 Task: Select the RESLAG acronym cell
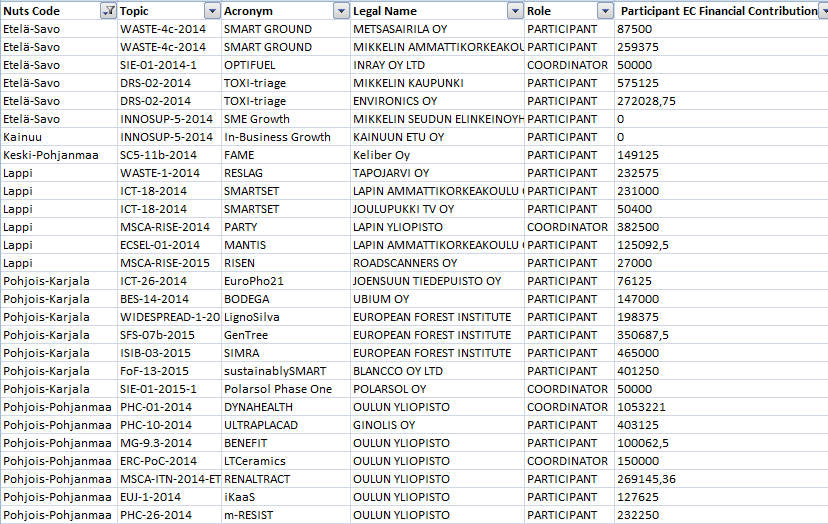pos(286,173)
